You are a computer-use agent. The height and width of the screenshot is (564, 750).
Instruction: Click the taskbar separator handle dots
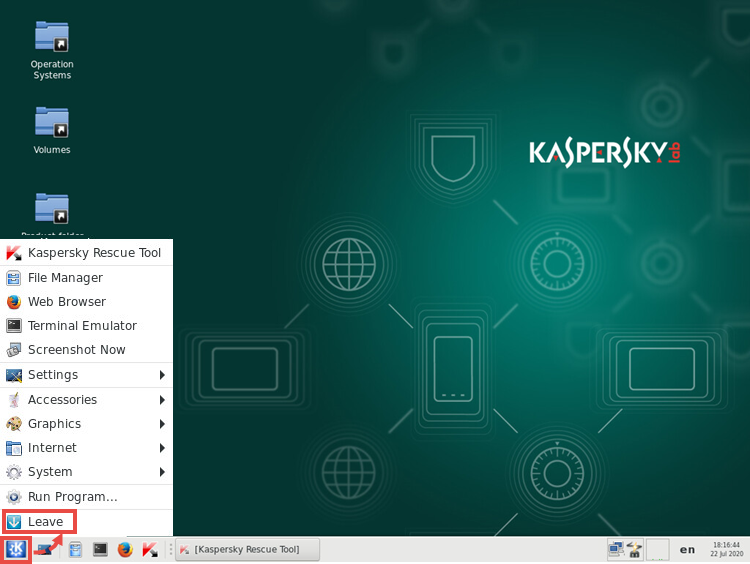click(x=171, y=549)
